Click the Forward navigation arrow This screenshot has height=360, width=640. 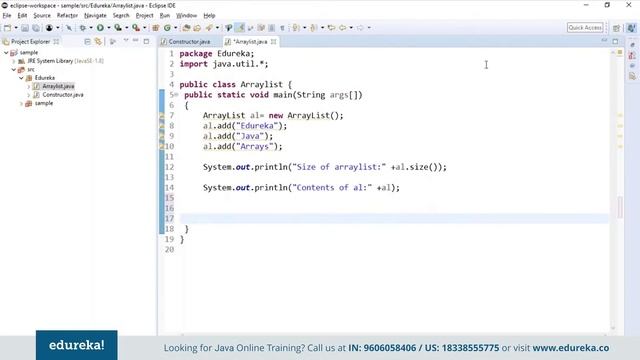[360, 28]
